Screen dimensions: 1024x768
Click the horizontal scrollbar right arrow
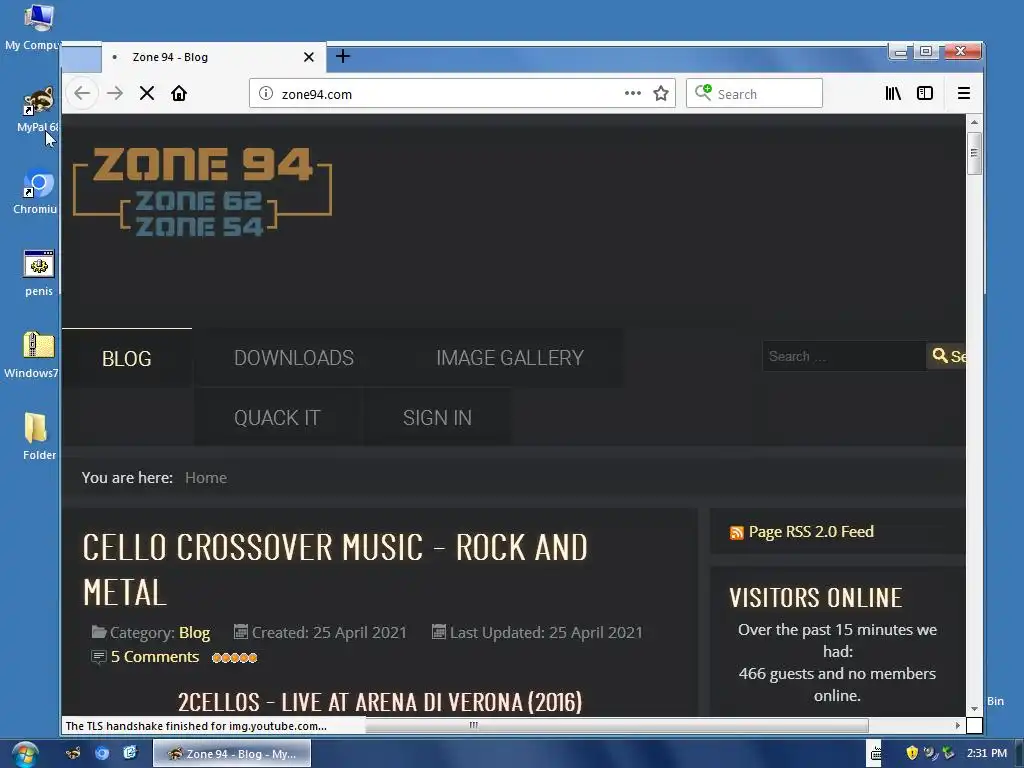(x=957, y=725)
